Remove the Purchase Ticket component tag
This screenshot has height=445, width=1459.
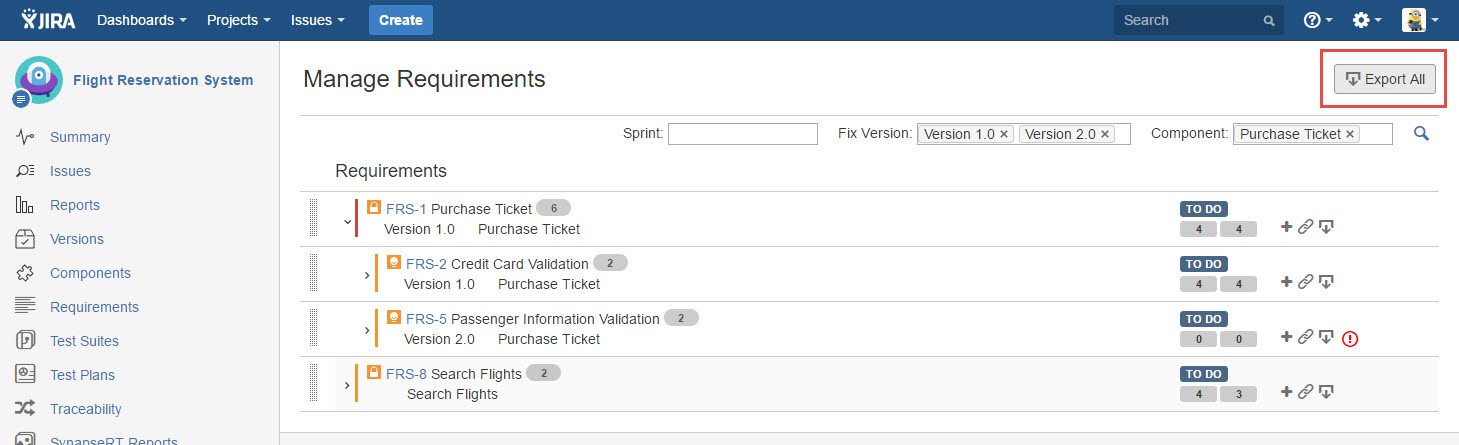pyautogui.click(x=1350, y=134)
